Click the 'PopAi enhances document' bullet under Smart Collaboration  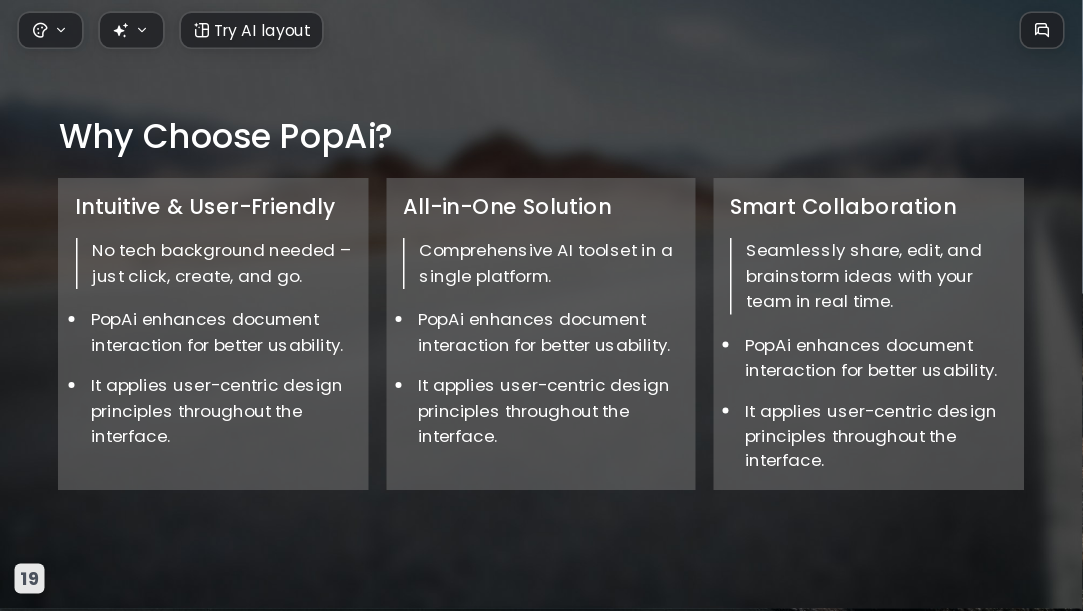tap(871, 358)
